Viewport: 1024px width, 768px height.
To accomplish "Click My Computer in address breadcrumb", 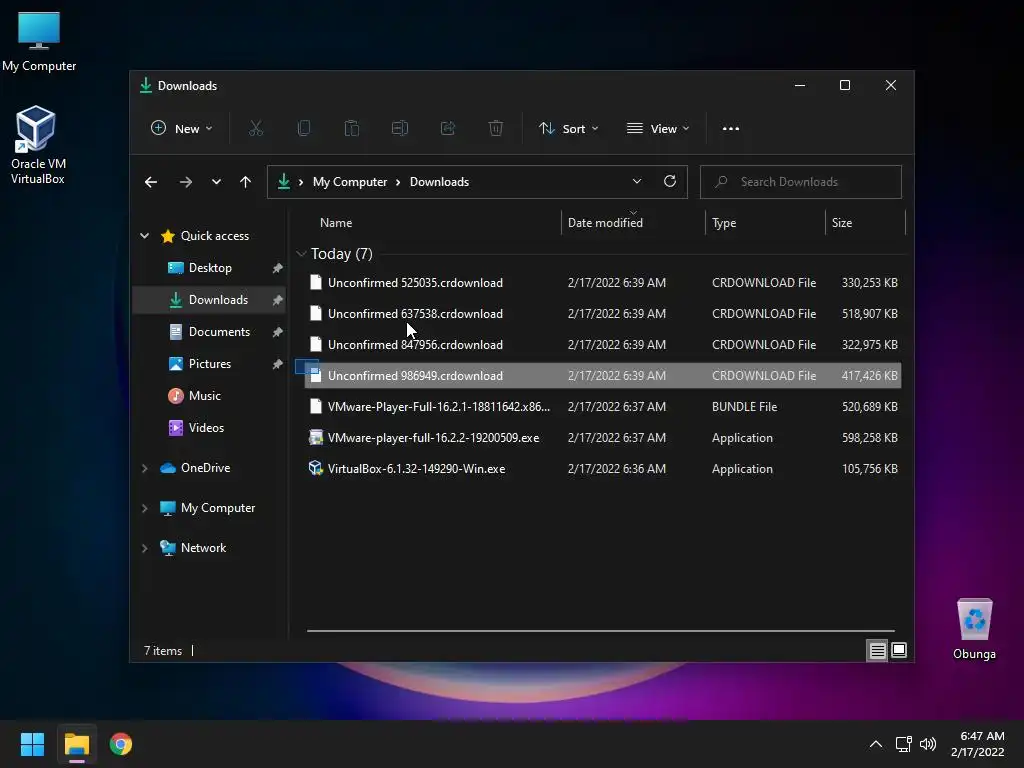I will coord(350,182).
